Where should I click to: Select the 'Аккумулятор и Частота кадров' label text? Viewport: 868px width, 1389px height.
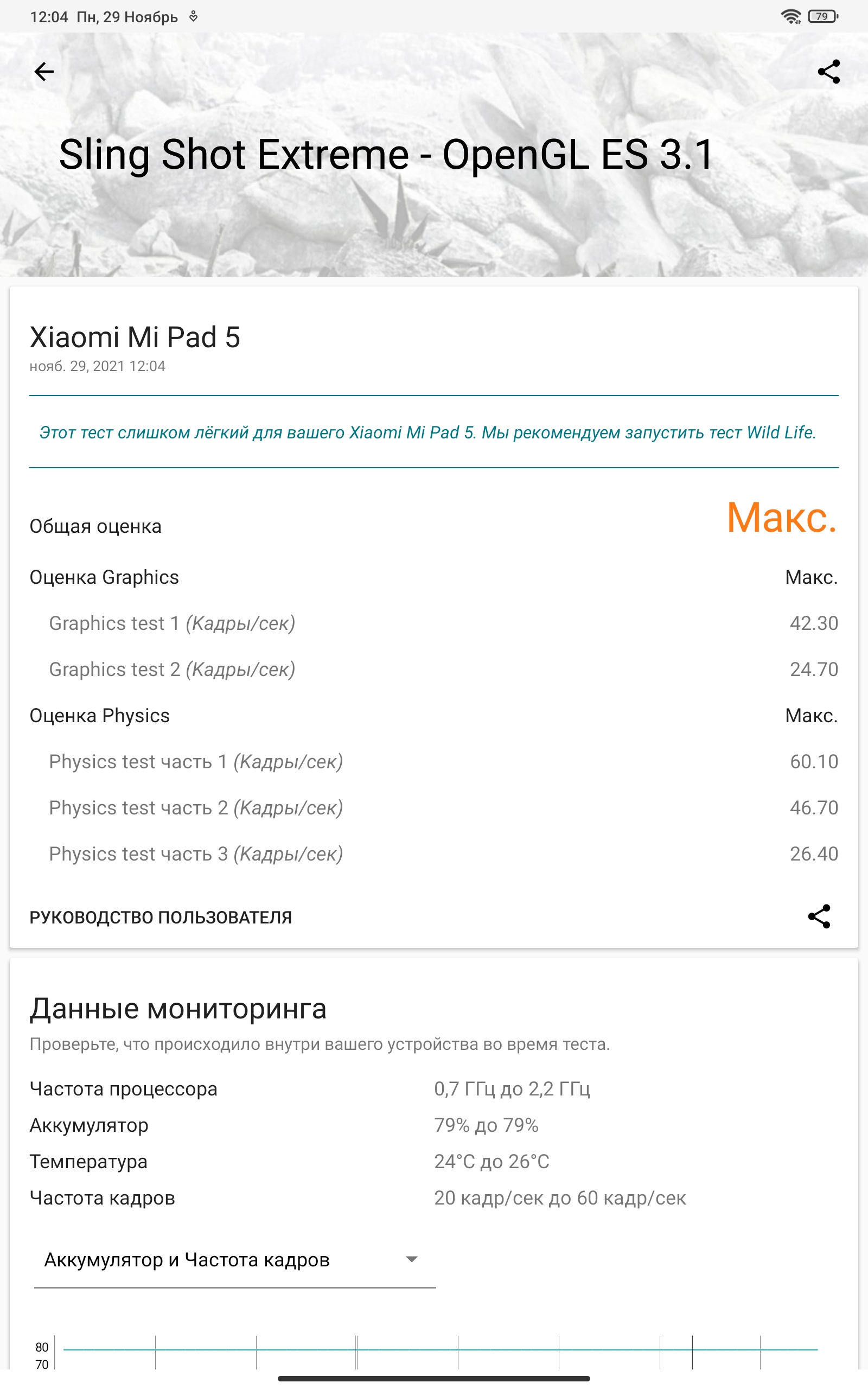[x=187, y=1260]
